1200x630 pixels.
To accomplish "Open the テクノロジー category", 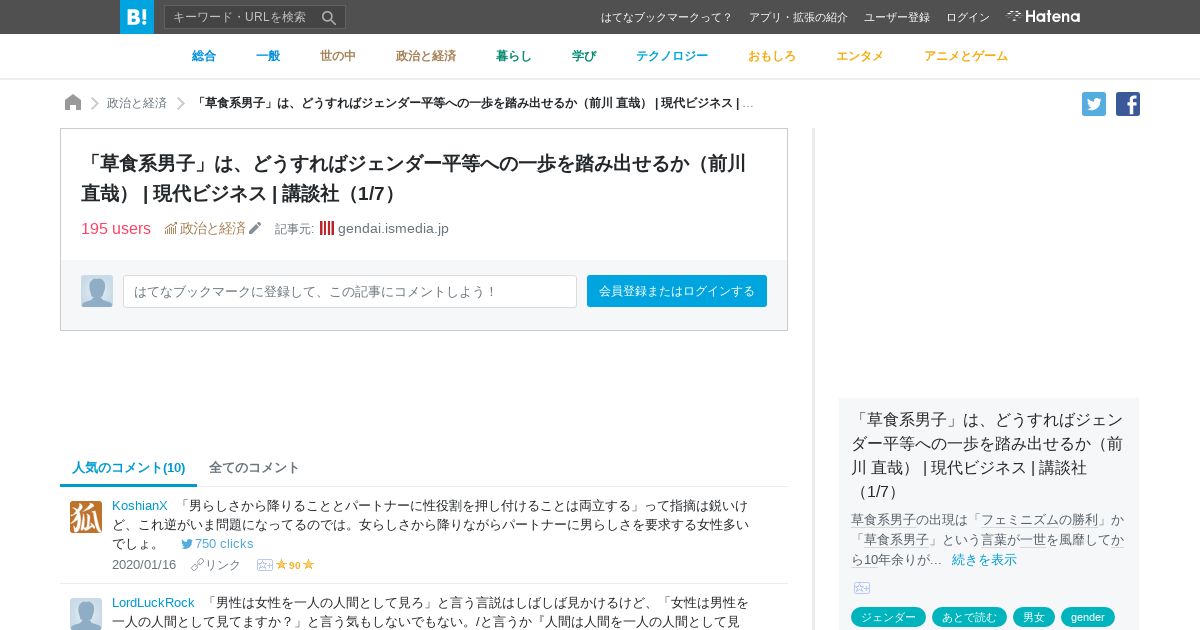I will tap(672, 56).
